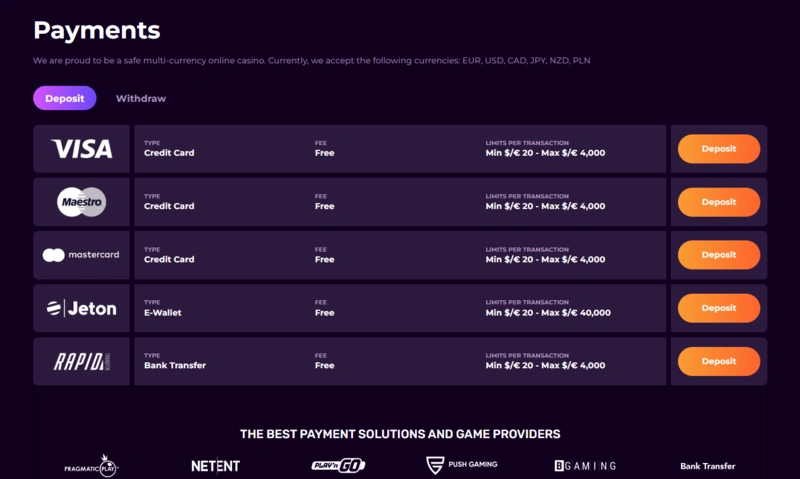Click the Jeton limits Max 40,000 text
This screenshot has height=479, width=800.
pyautogui.click(x=548, y=313)
